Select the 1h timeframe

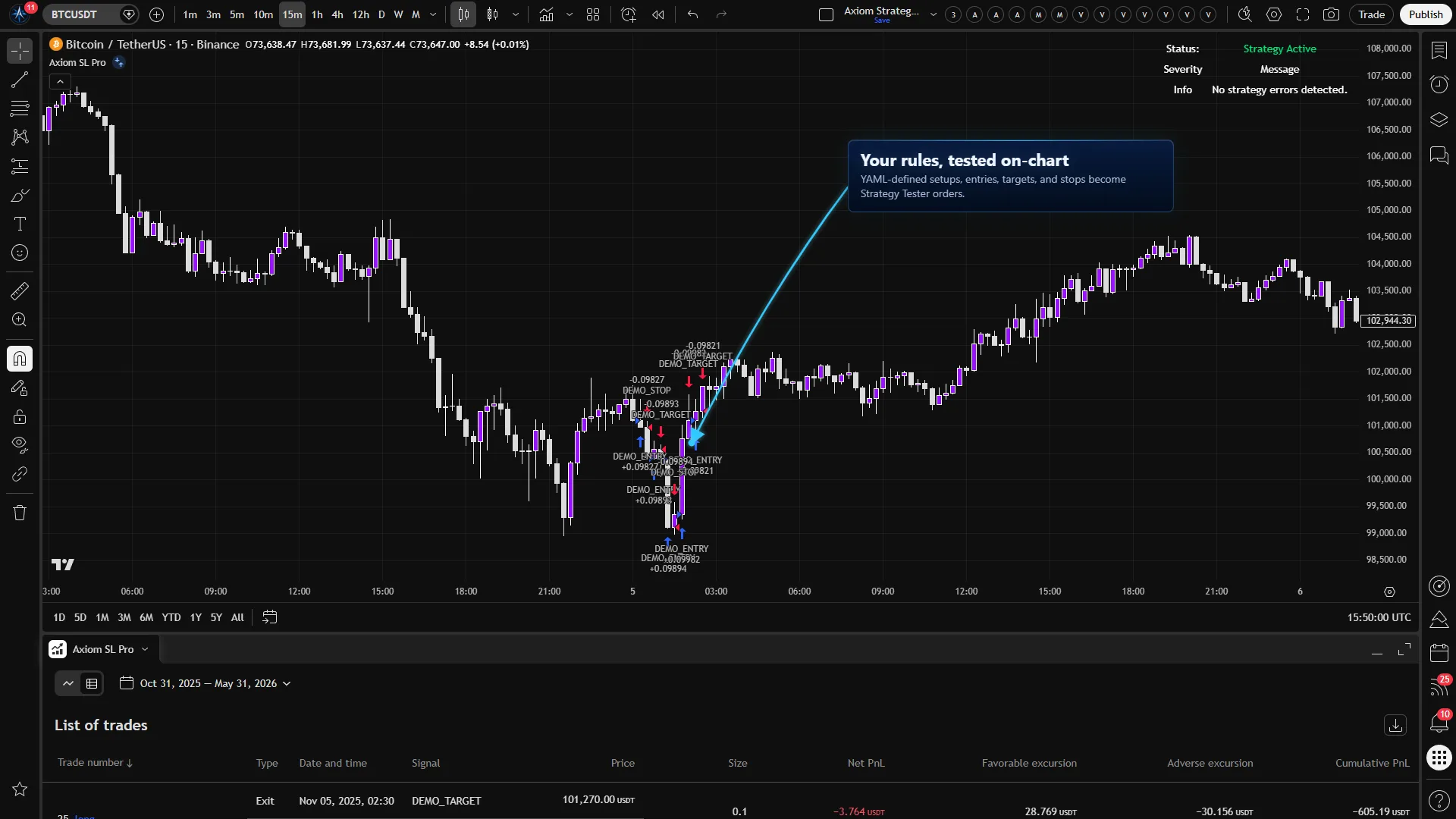coord(317,14)
